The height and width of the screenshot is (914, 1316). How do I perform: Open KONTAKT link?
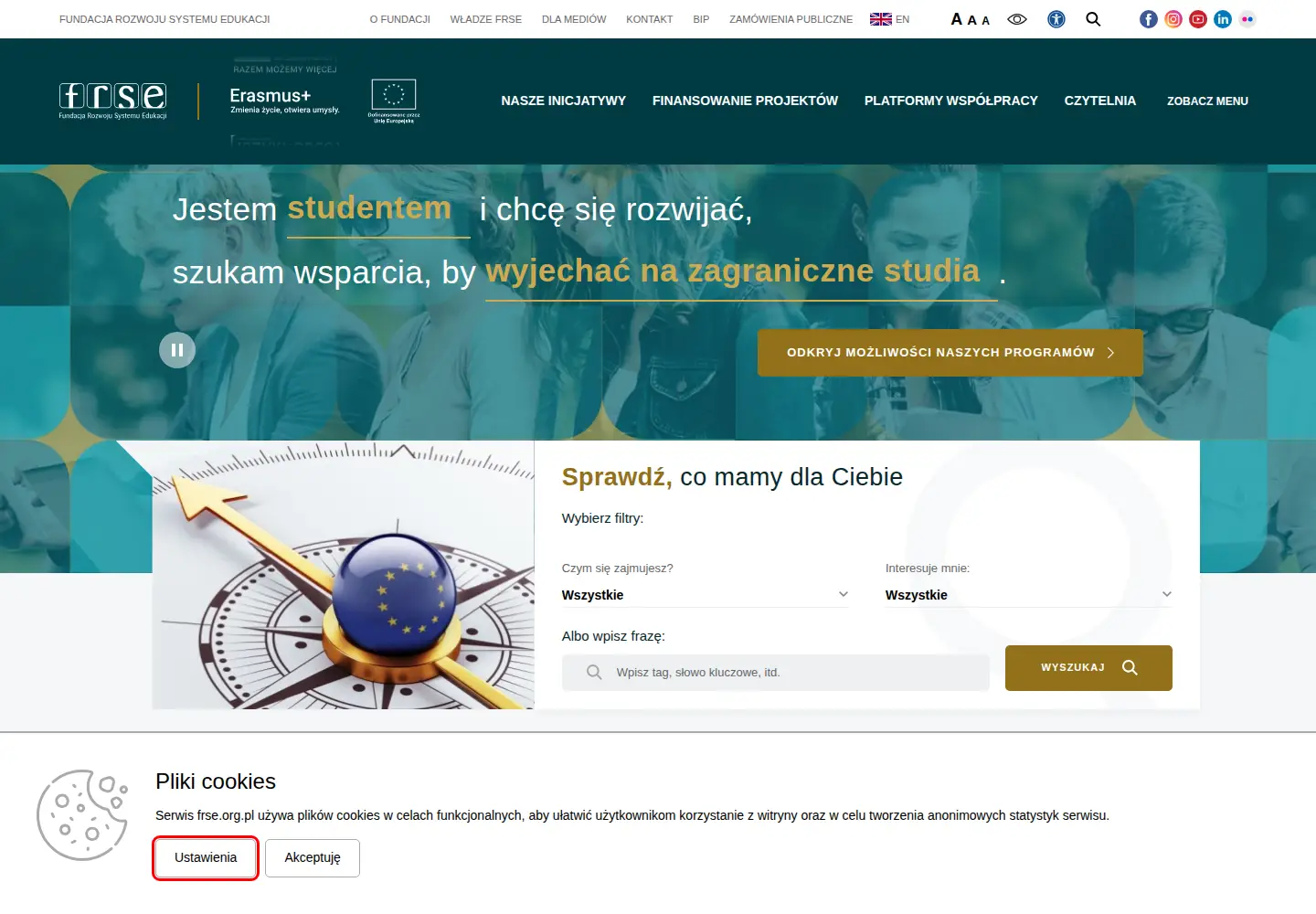(x=650, y=19)
